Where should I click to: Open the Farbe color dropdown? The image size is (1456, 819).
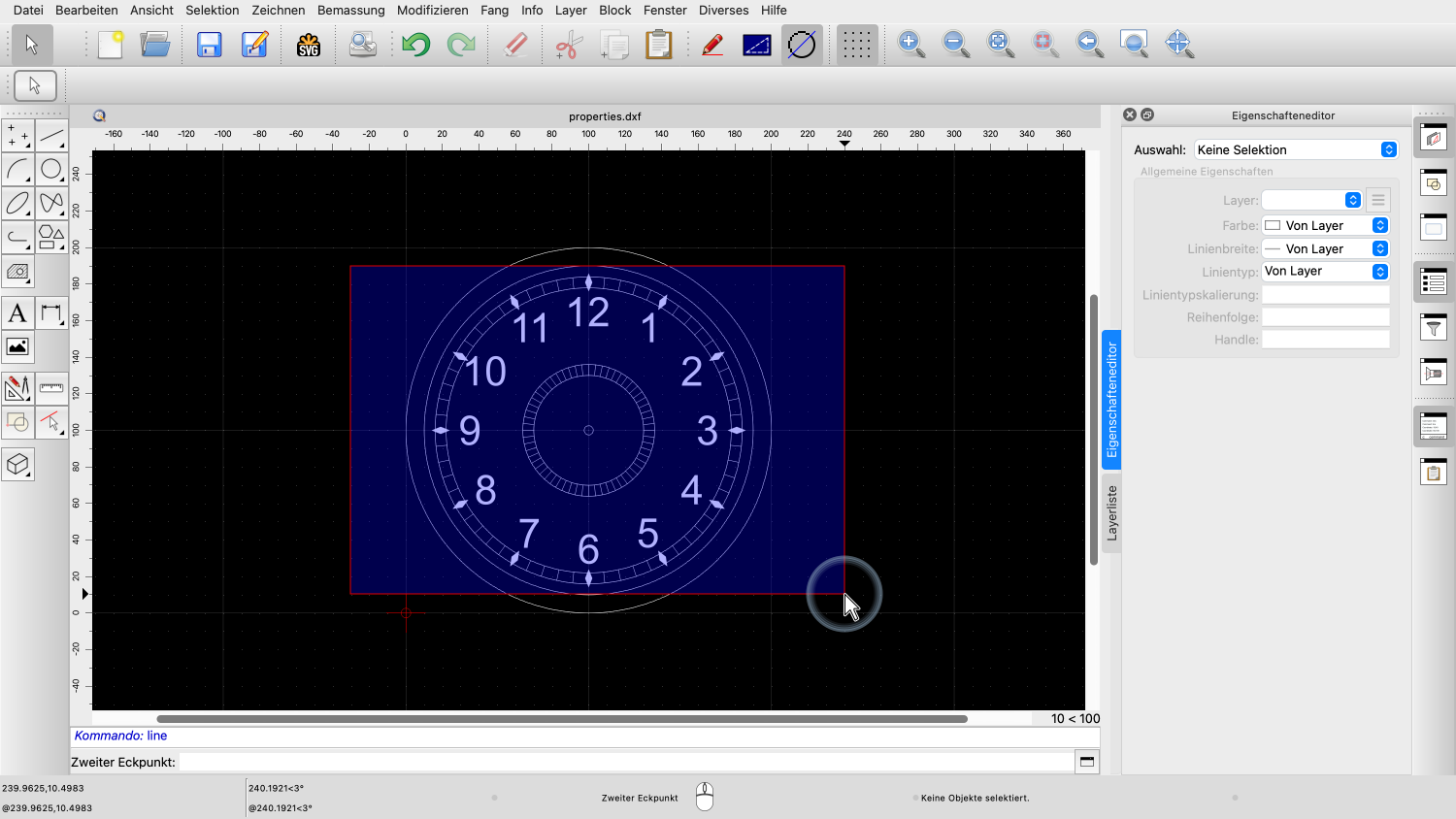[x=1325, y=225]
